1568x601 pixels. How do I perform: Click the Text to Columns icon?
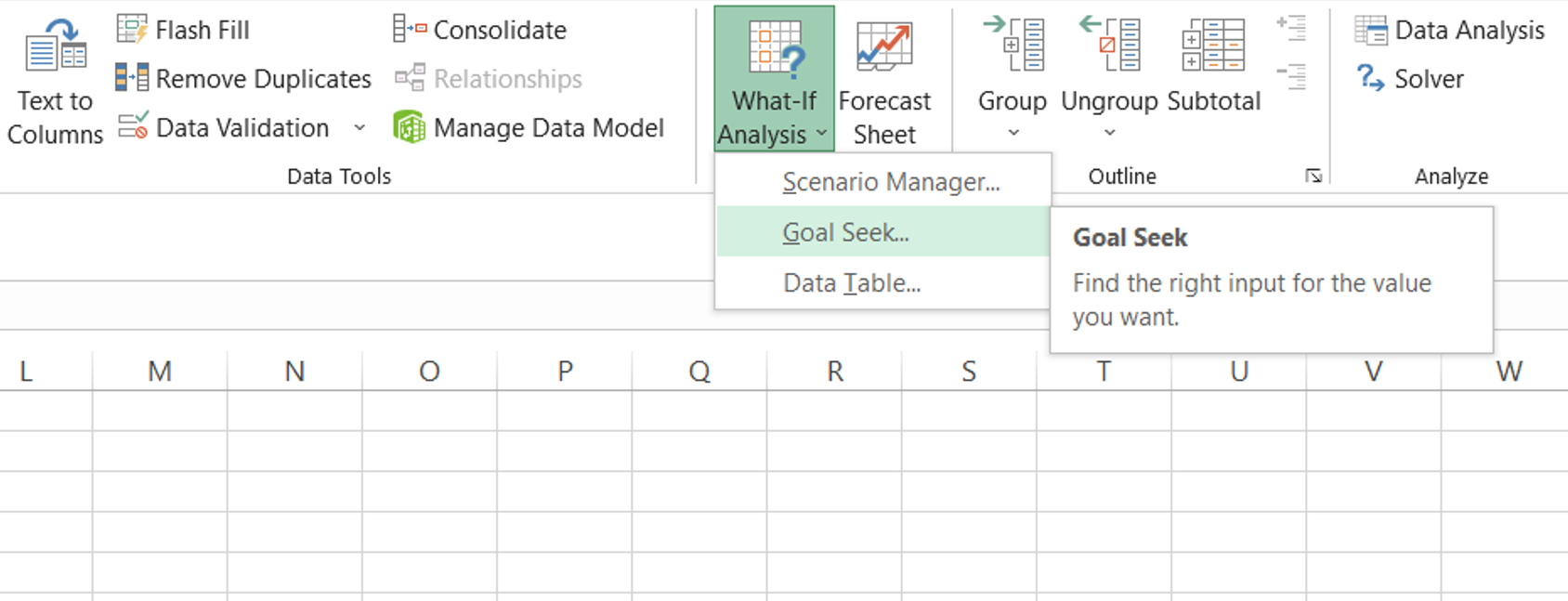pos(55,46)
